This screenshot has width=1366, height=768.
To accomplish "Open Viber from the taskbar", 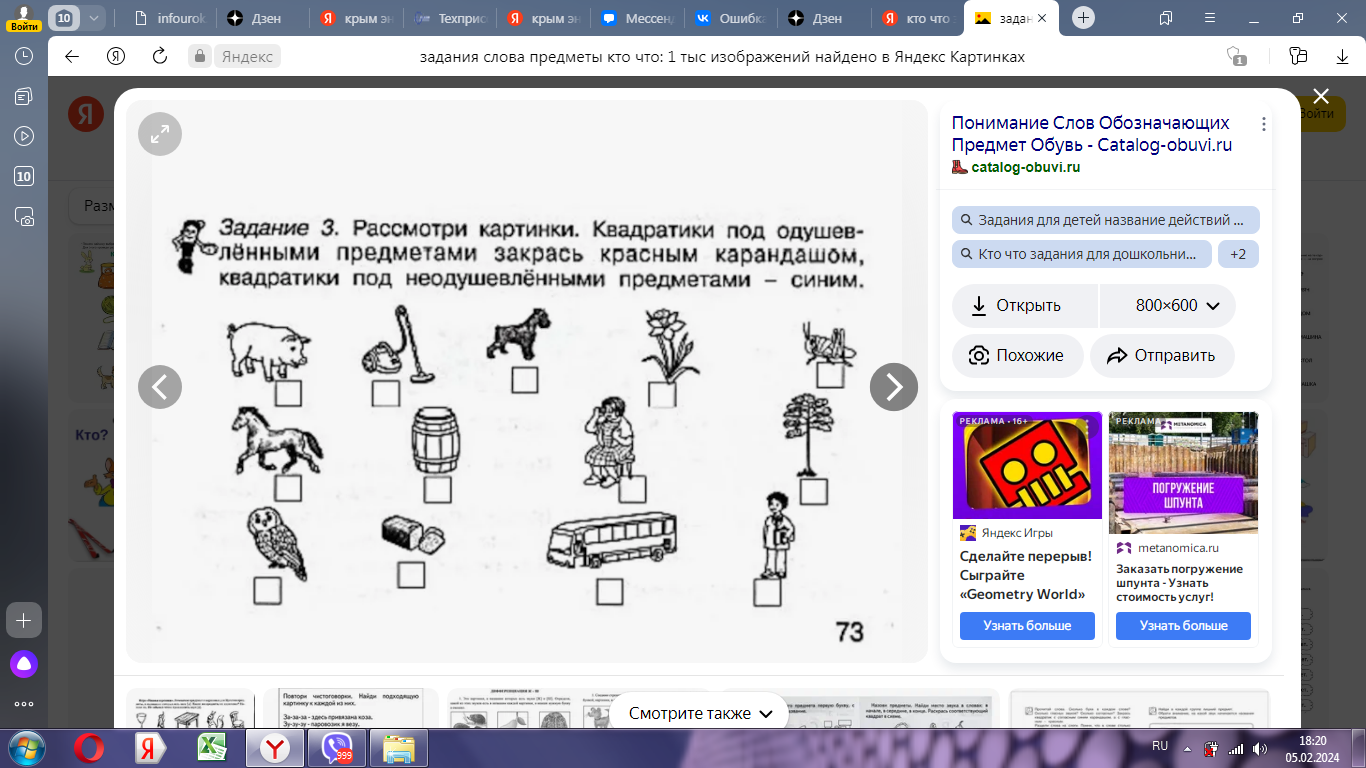I will click(337, 748).
